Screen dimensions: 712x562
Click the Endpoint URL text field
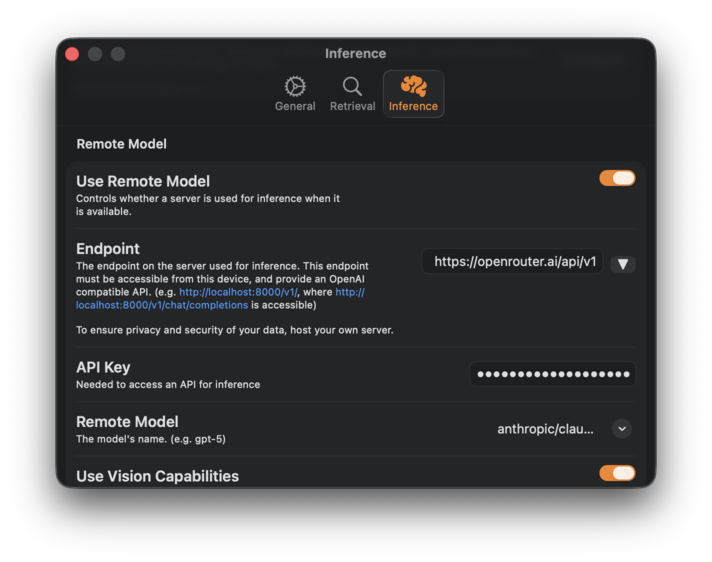(x=512, y=262)
